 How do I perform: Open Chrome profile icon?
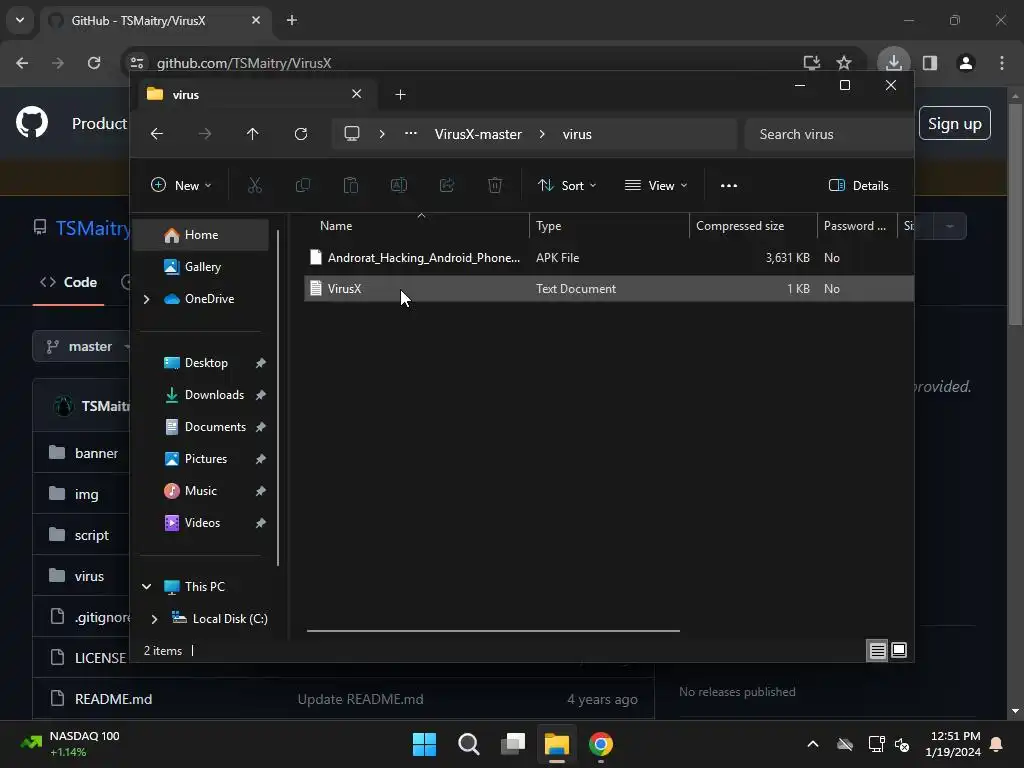click(966, 63)
